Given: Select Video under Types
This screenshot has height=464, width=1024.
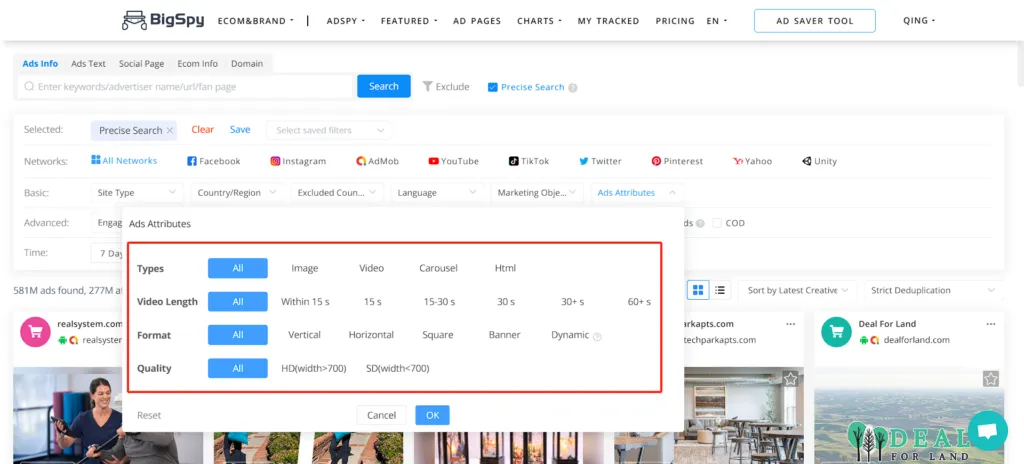Looking at the screenshot, I should coord(371,268).
